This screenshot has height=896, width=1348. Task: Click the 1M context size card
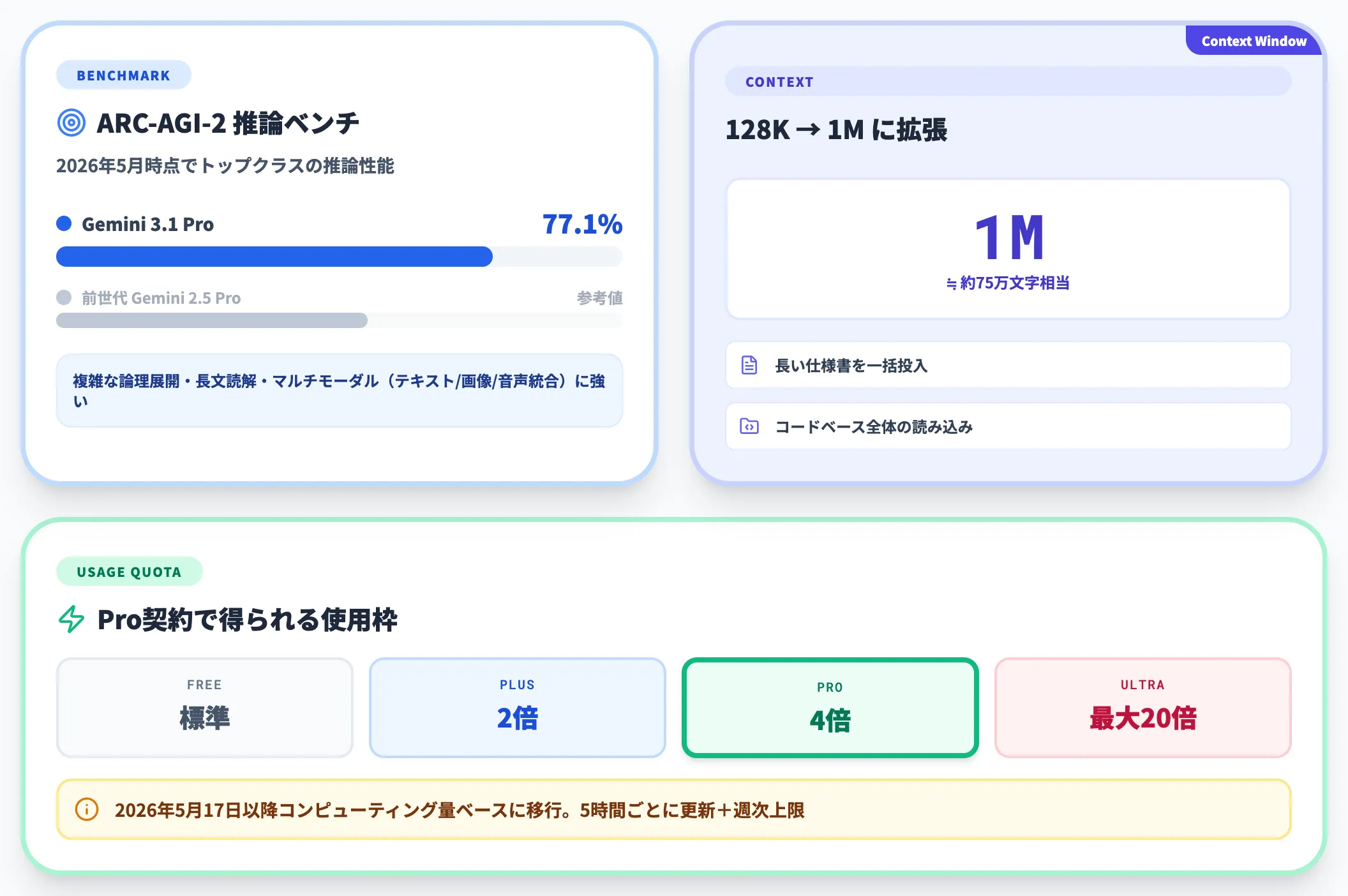pos(1008,249)
